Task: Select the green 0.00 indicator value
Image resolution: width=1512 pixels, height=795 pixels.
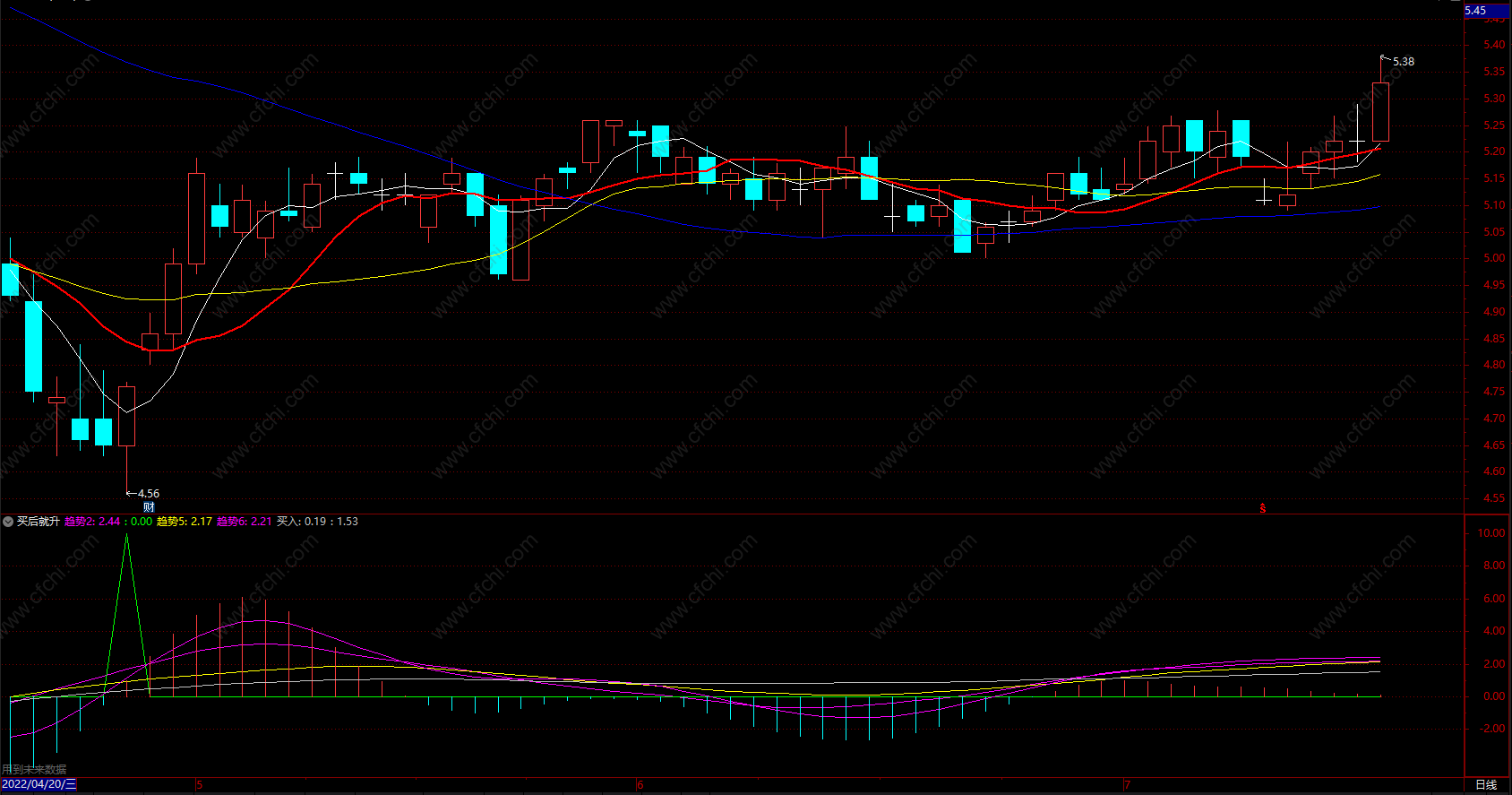Action: (142, 522)
